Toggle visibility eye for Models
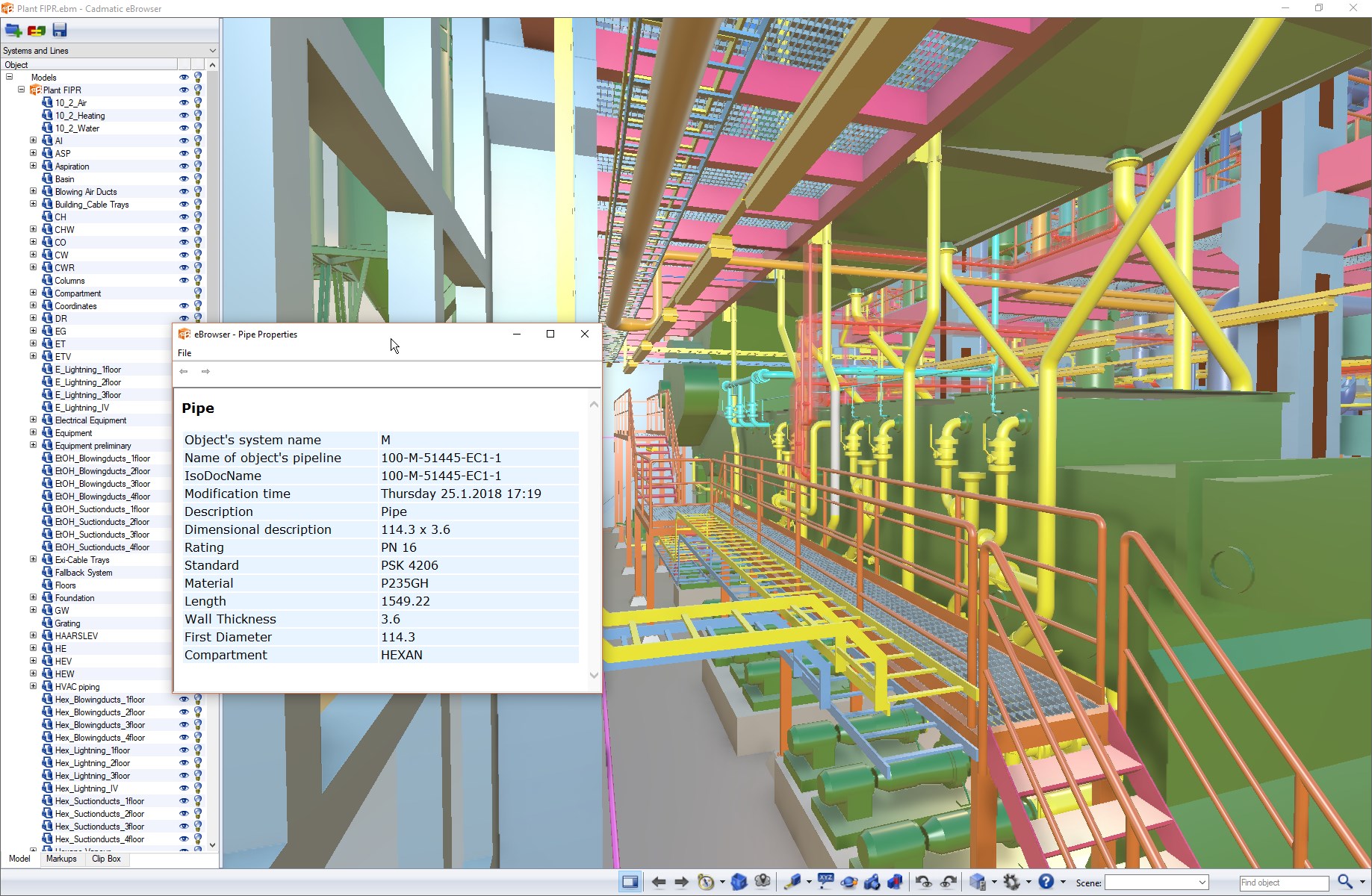Image resolution: width=1372 pixels, height=896 pixels. 184,77
